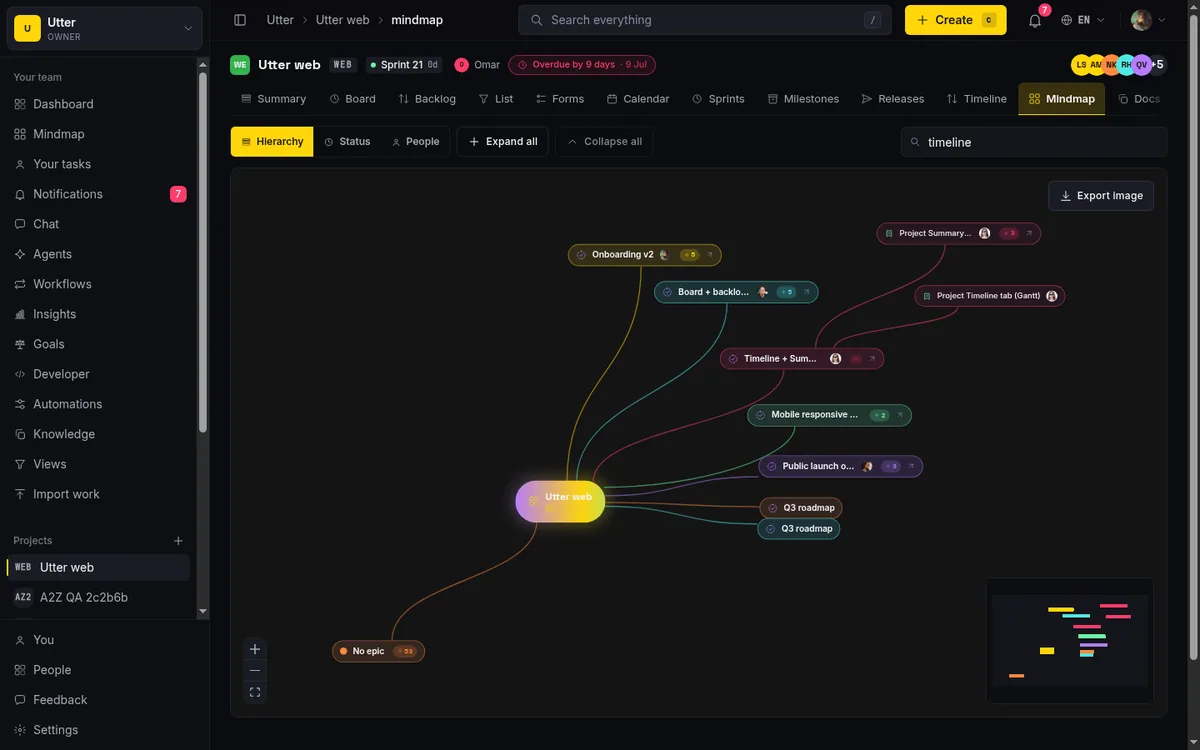Open Goals in the sidebar

click(x=98, y=344)
